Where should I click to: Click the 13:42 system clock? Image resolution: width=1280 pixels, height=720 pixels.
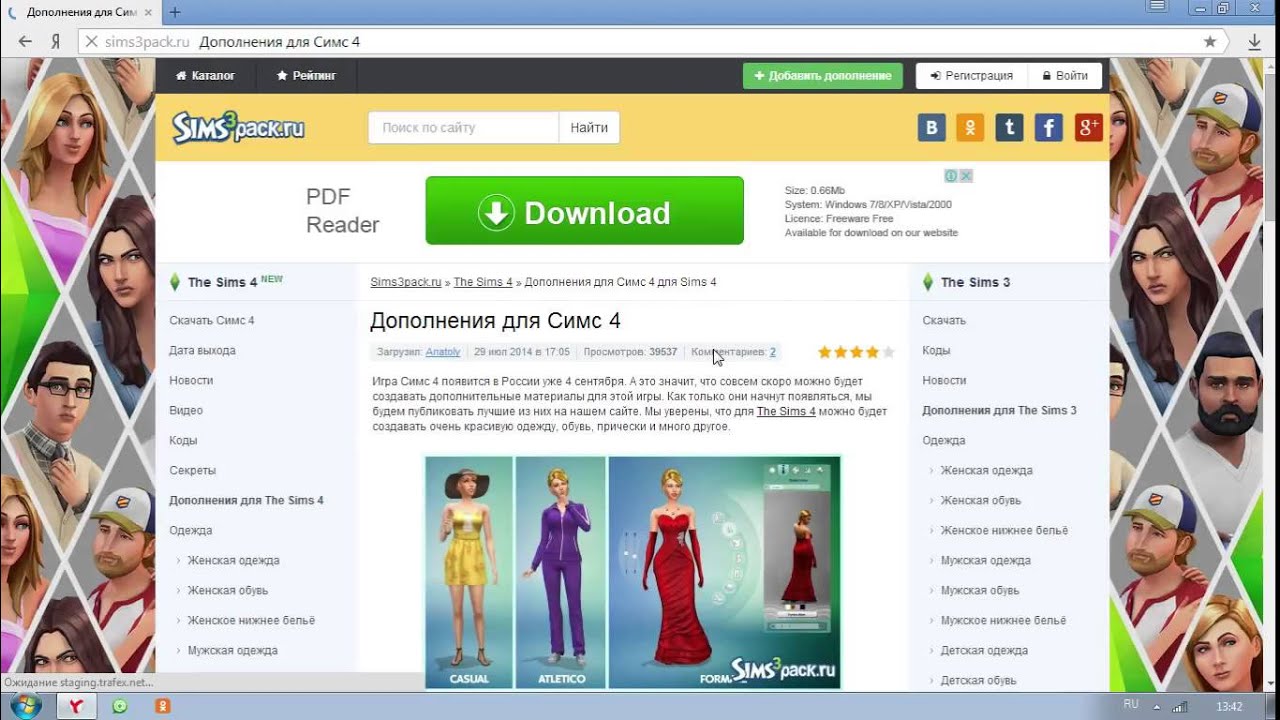coord(1229,706)
